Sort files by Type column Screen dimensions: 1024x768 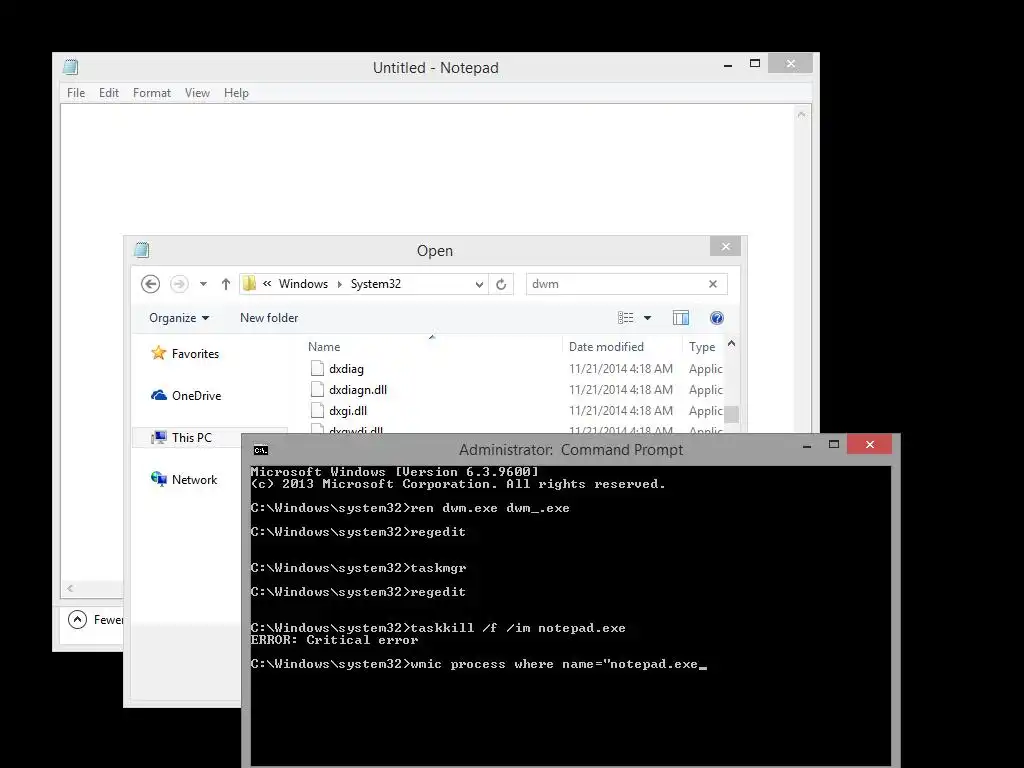[702, 347]
